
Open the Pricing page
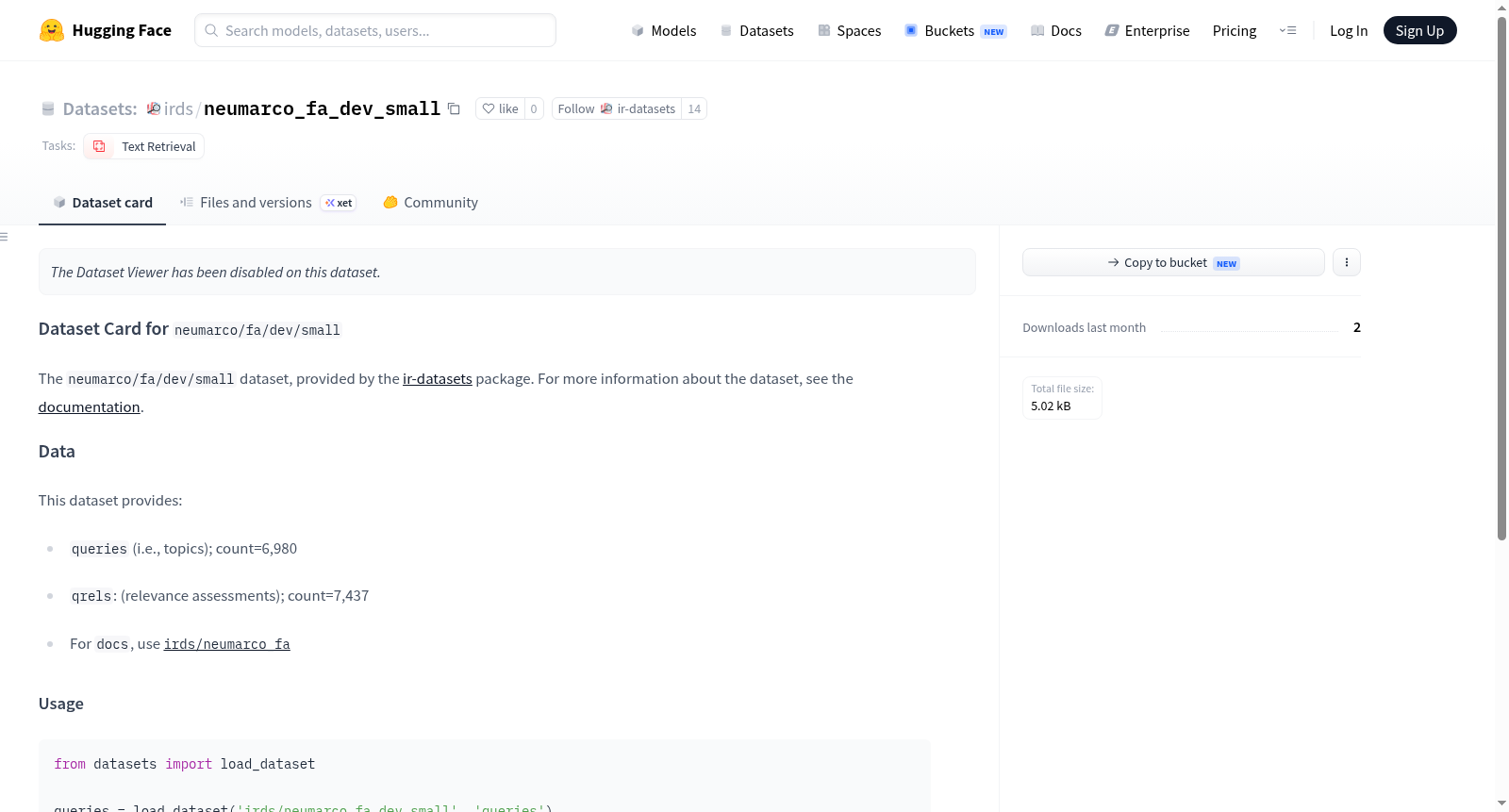[x=1235, y=30]
